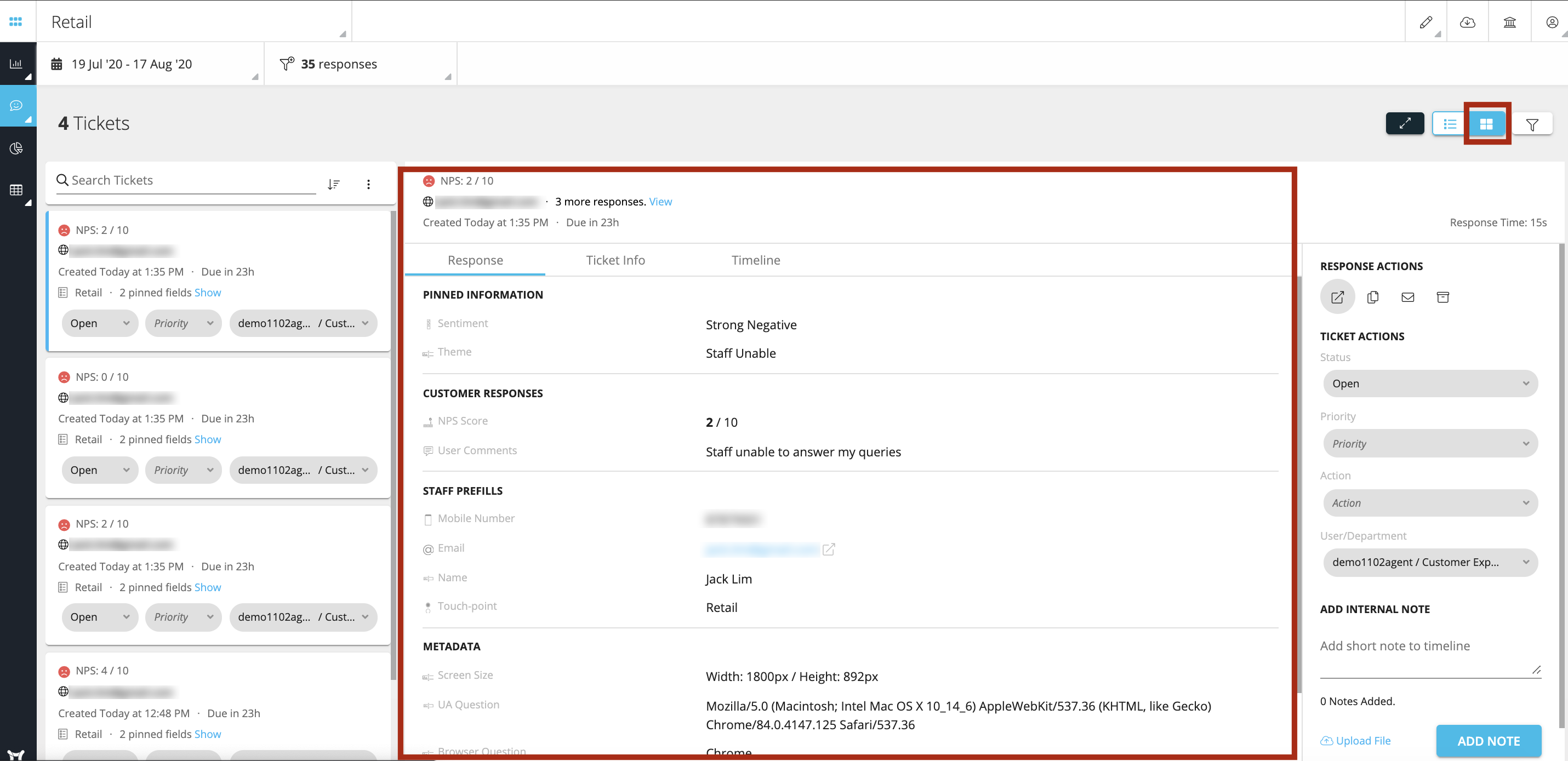Open the apps grid menu icon
This screenshot has height=761, width=1568.
16,22
